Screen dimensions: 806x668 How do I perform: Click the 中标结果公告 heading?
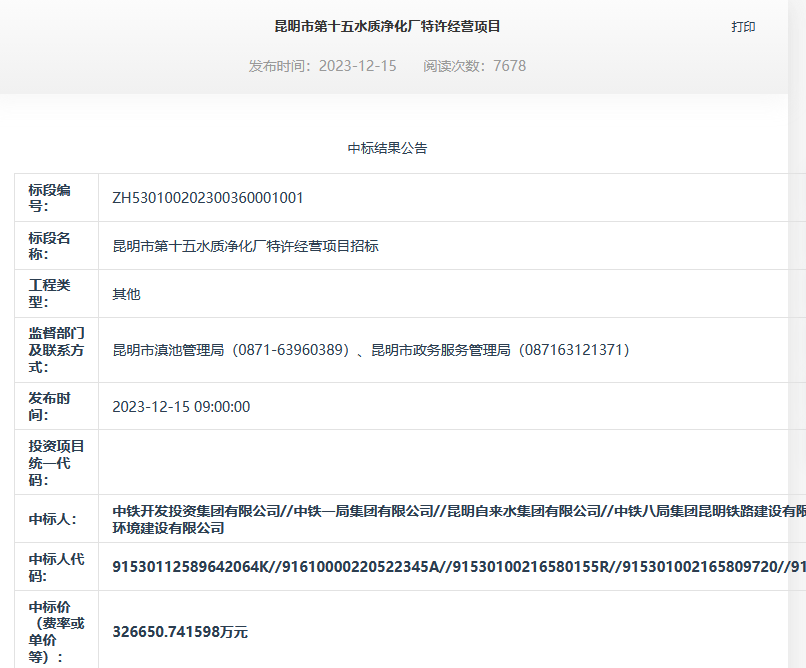[387, 148]
